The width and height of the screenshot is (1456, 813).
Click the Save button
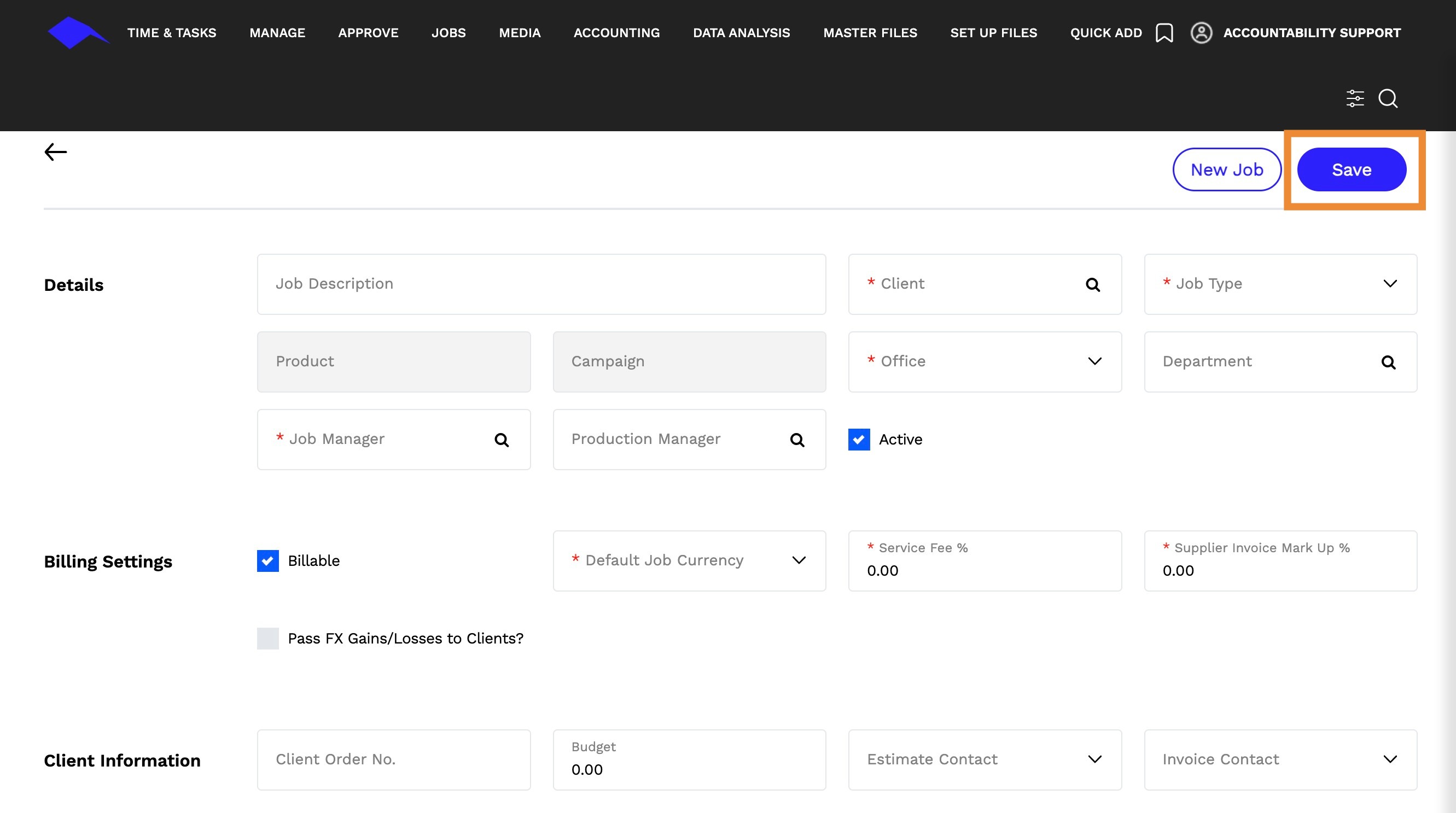pyautogui.click(x=1351, y=169)
